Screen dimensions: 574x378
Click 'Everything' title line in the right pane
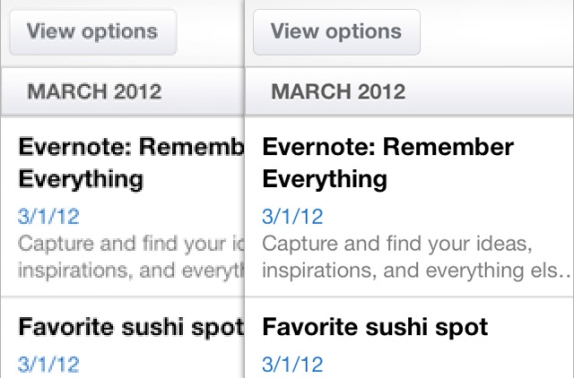point(325,179)
